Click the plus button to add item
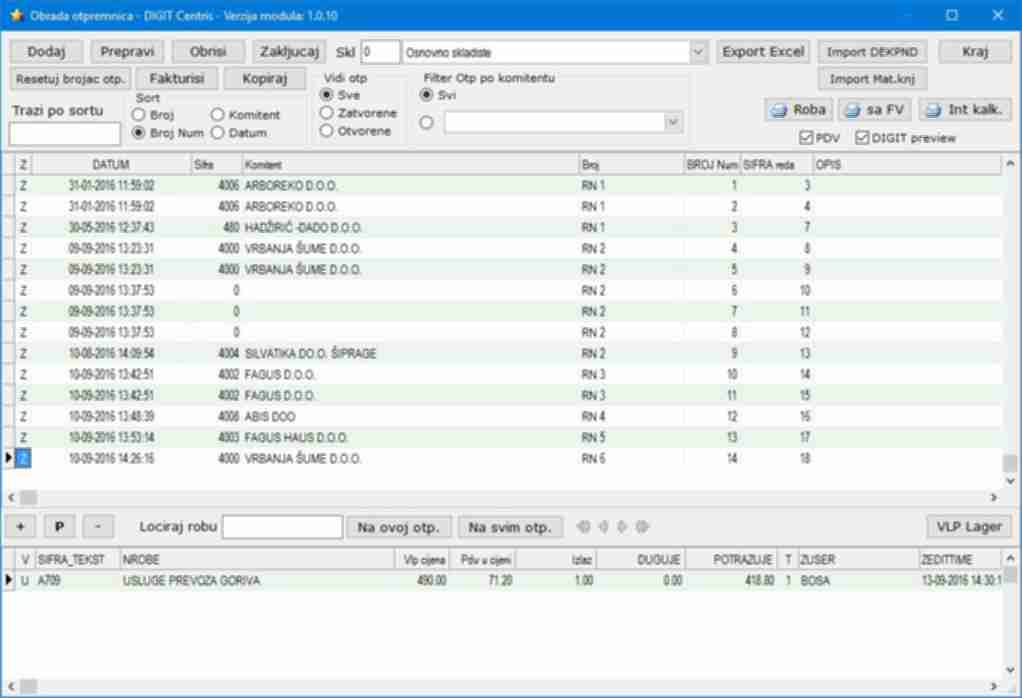This screenshot has width=1022, height=698. pyautogui.click(x=21, y=526)
